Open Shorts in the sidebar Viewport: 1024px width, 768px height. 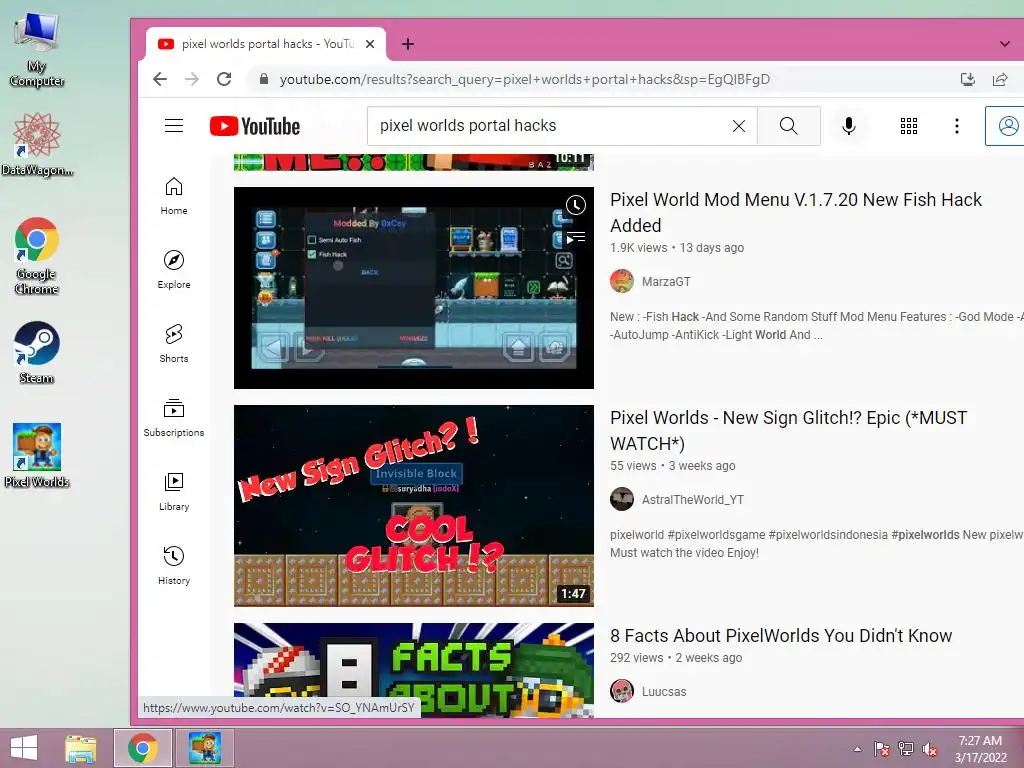tap(174, 344)
